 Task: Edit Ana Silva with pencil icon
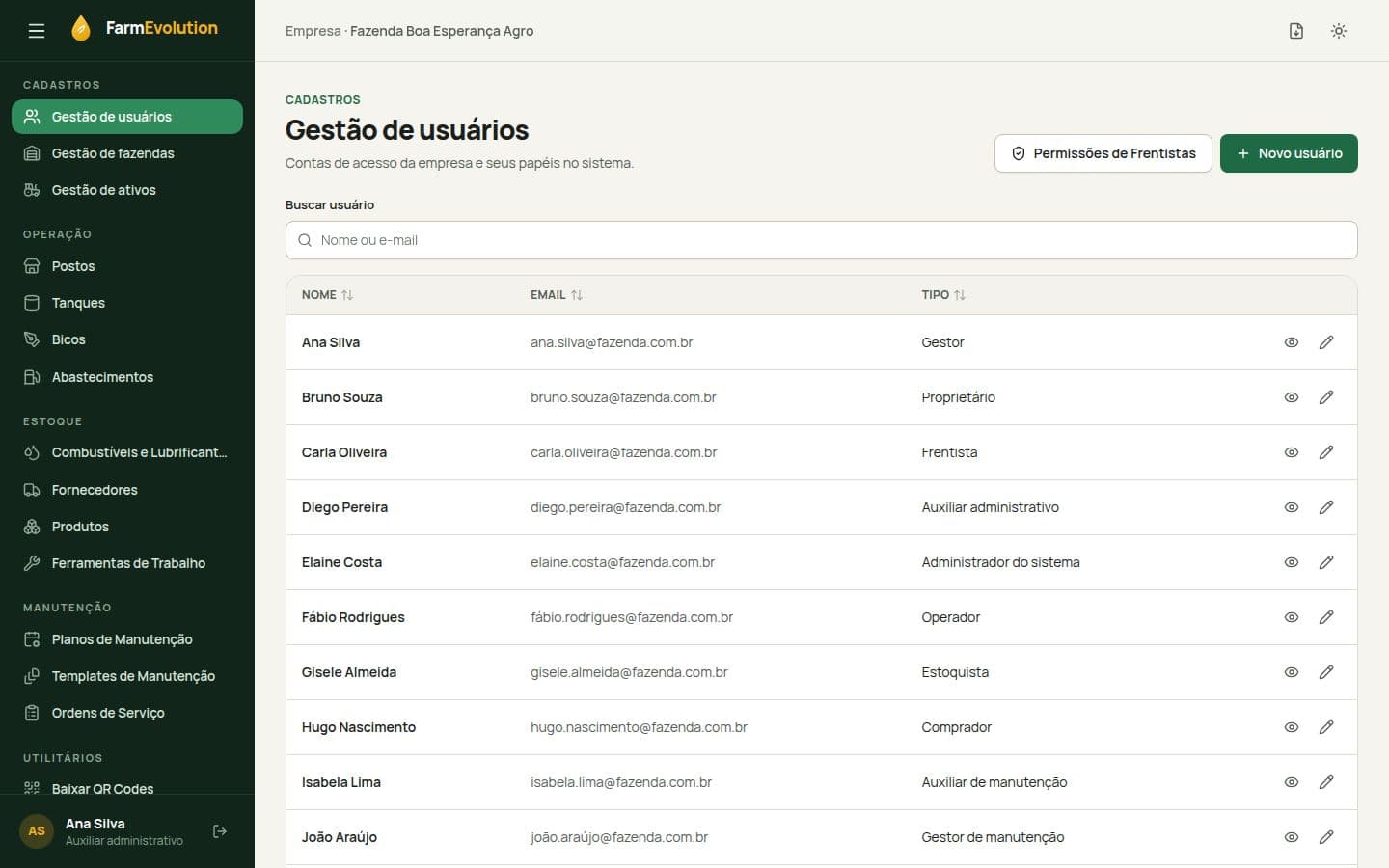(1326, 342)
